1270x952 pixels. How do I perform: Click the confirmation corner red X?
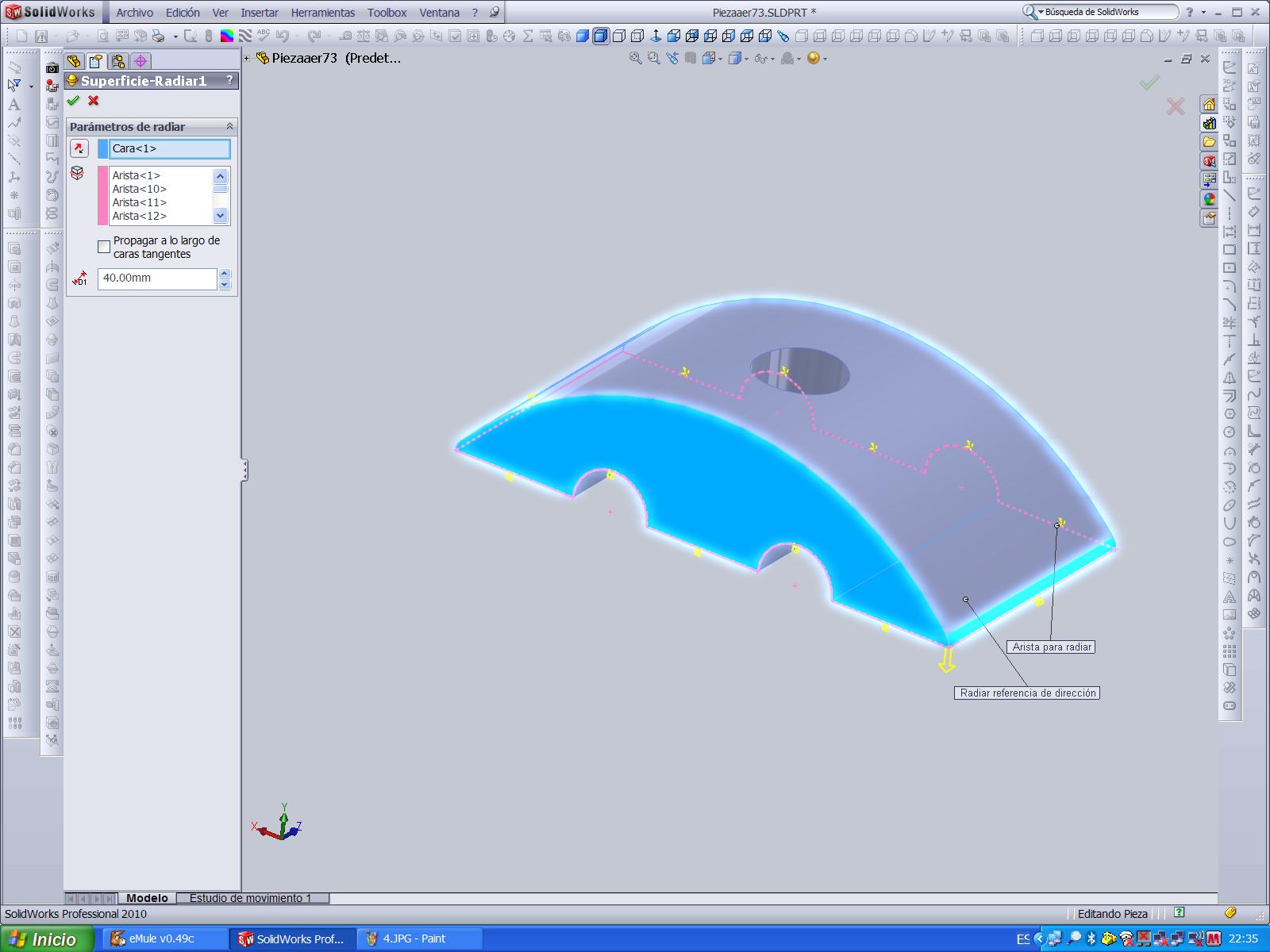(1176, 106)
